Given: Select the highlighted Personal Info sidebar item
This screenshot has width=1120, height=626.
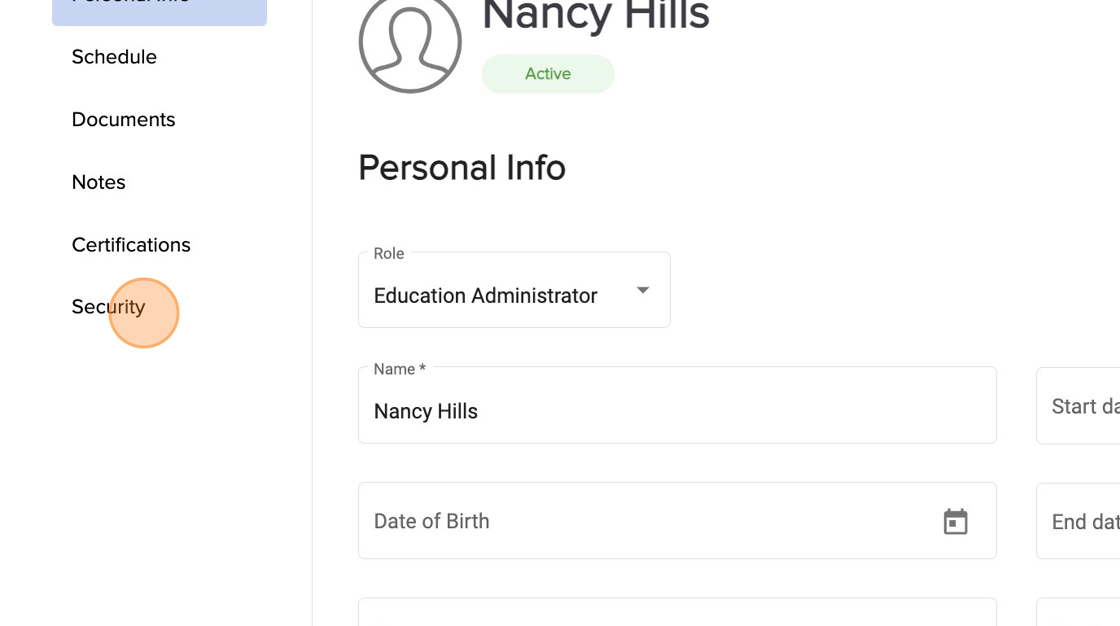Looking at the screenshot, I should (x=159, y=8).
